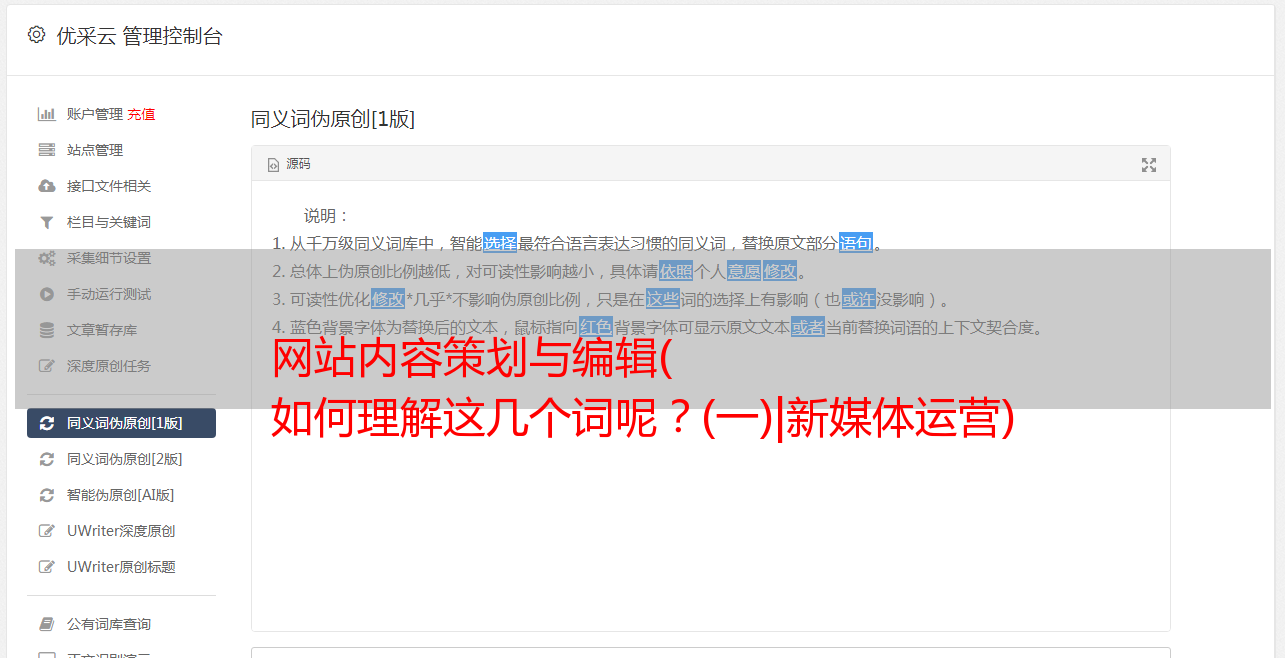
Task: Click the cloud upload icon for 接口文件相关
Action: (x=46, y=186)
